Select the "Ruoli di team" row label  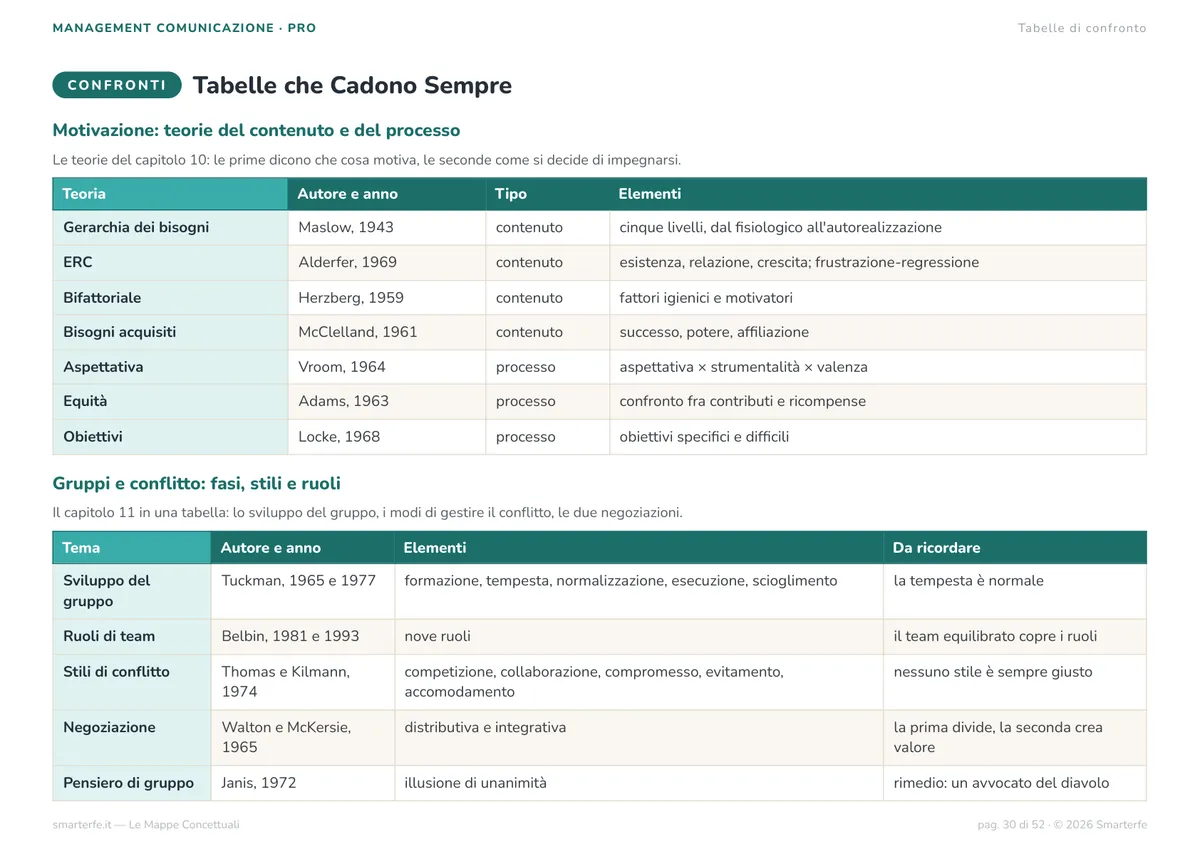click(x=131, y=637)
